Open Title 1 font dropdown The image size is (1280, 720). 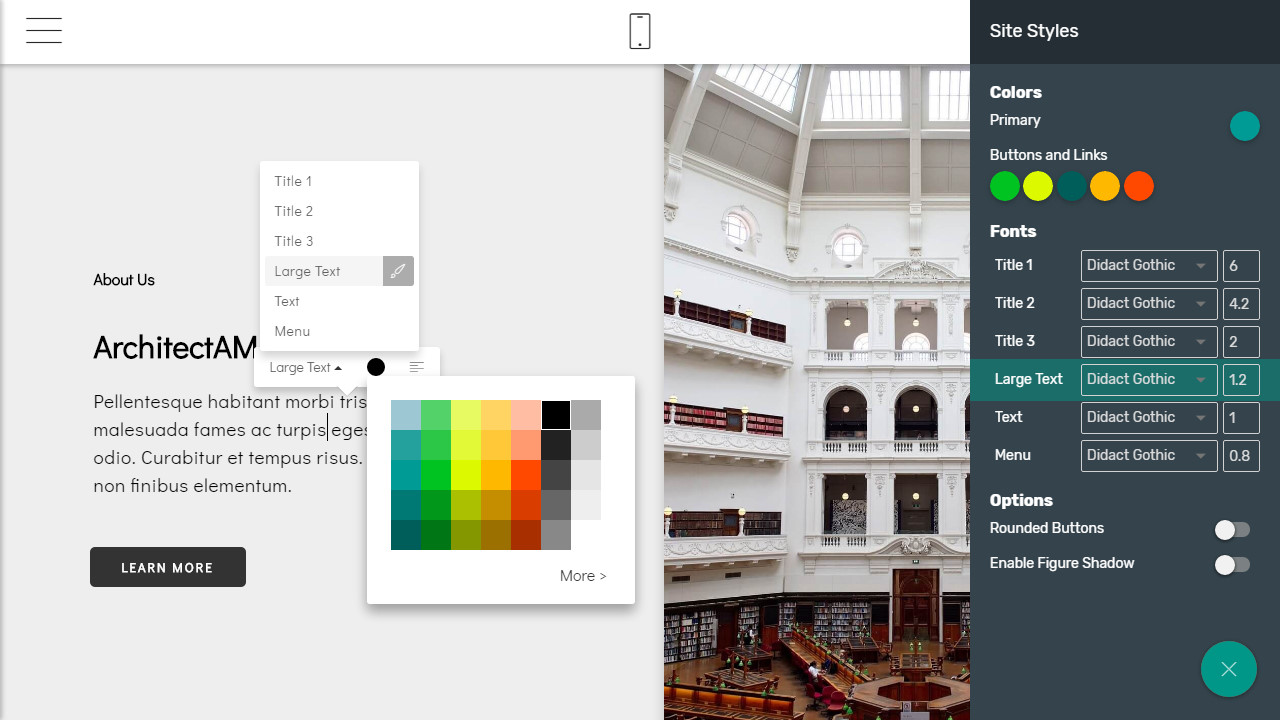[x=1148, y=265]
